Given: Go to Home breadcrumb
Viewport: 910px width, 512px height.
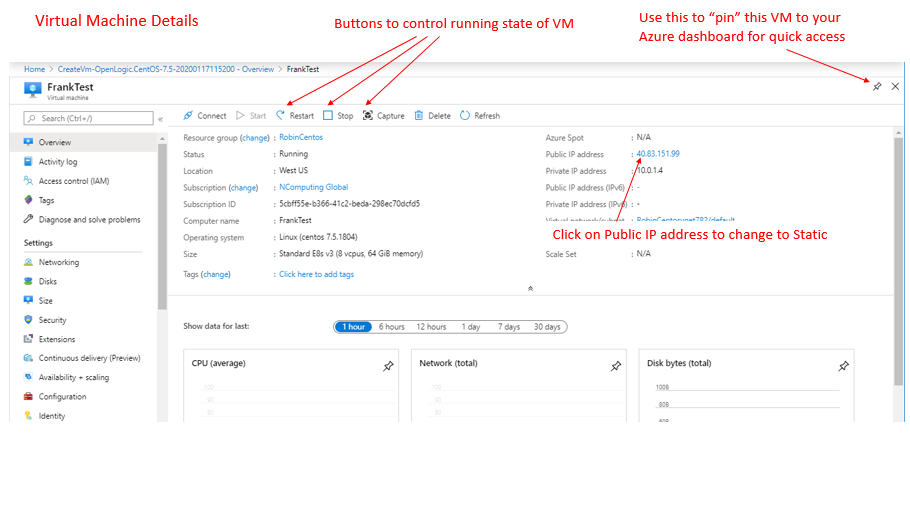Looking at the screenshot, I should (34, 69).
